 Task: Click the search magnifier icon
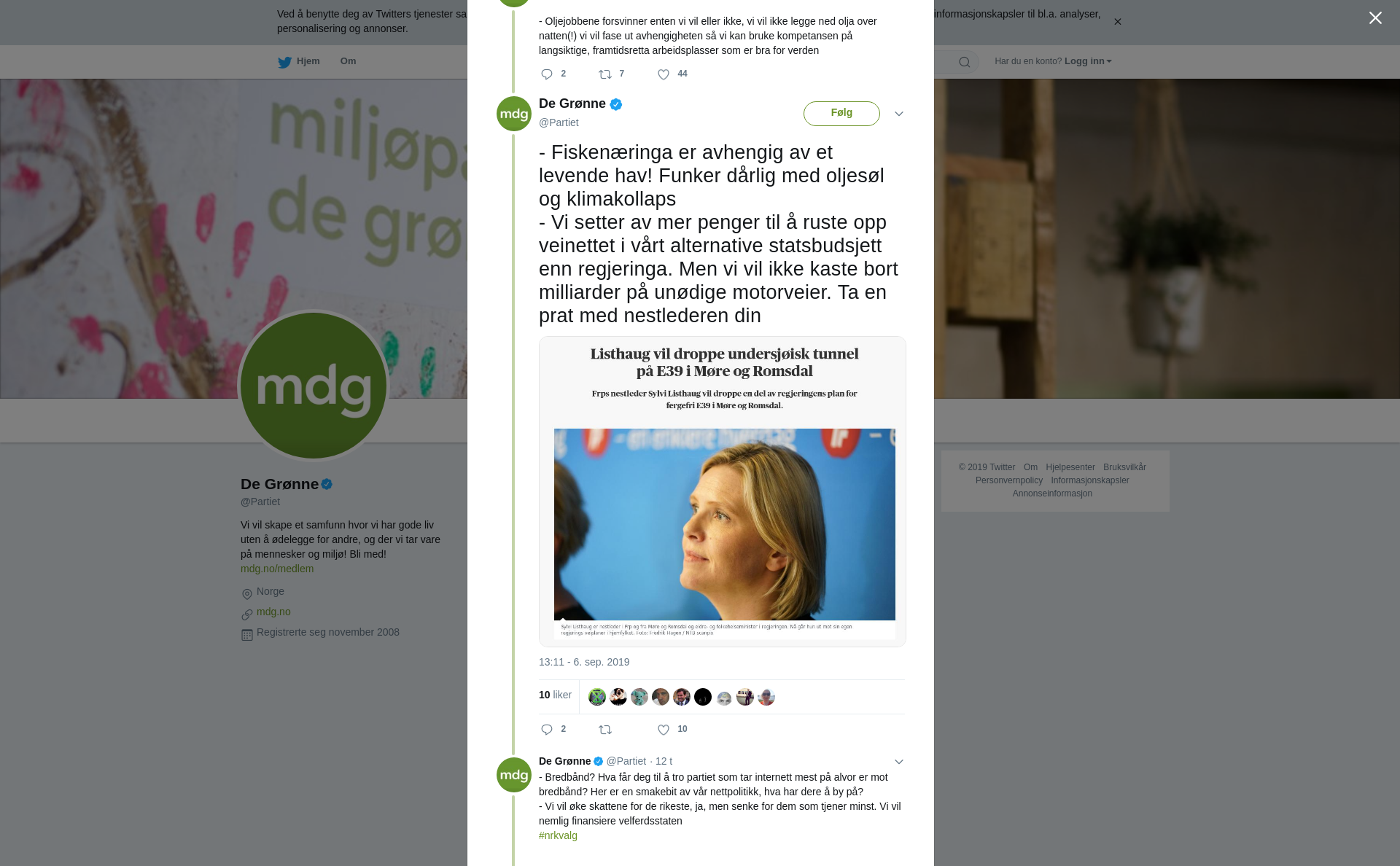[964, 62]
